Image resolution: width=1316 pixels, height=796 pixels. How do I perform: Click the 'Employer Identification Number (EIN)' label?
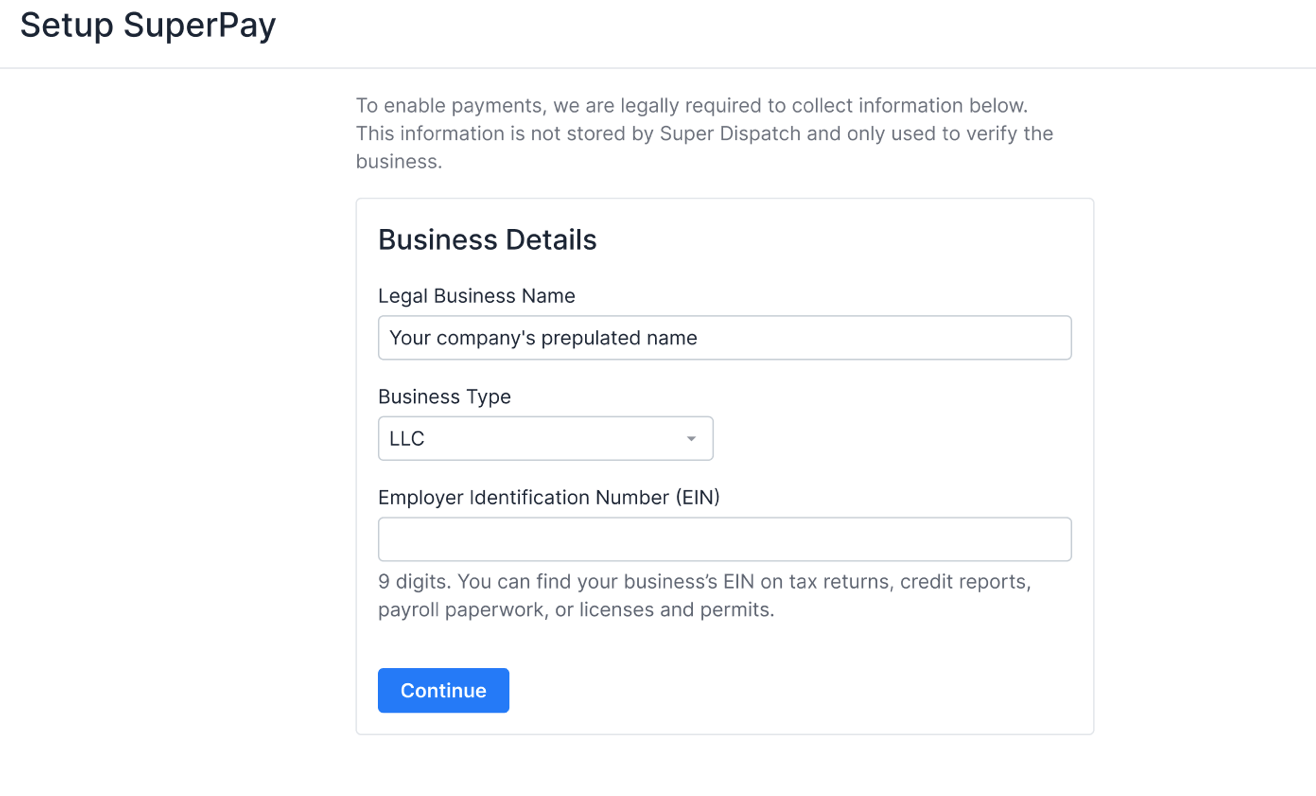(549, 497)
